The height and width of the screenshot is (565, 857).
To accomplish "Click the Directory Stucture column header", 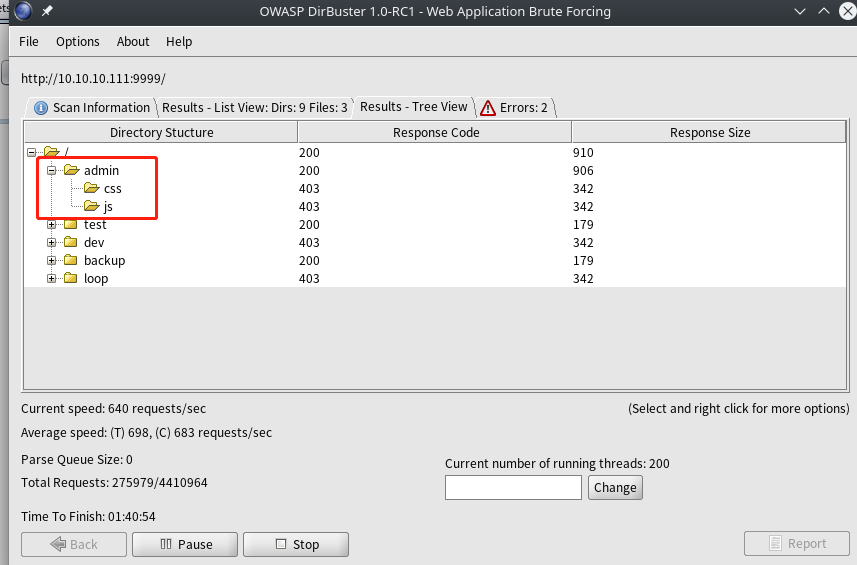I will tap(161, 132).
